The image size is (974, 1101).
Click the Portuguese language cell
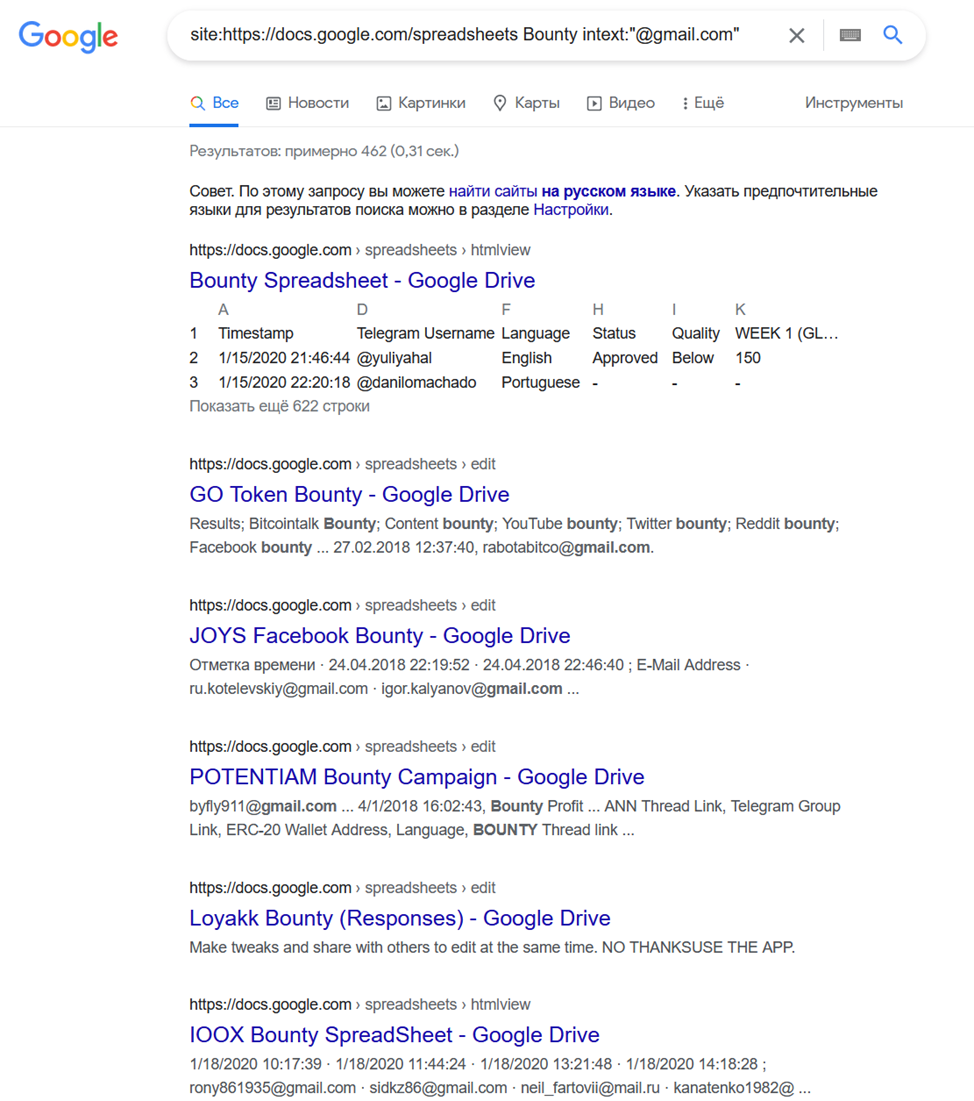pos(541,383)
